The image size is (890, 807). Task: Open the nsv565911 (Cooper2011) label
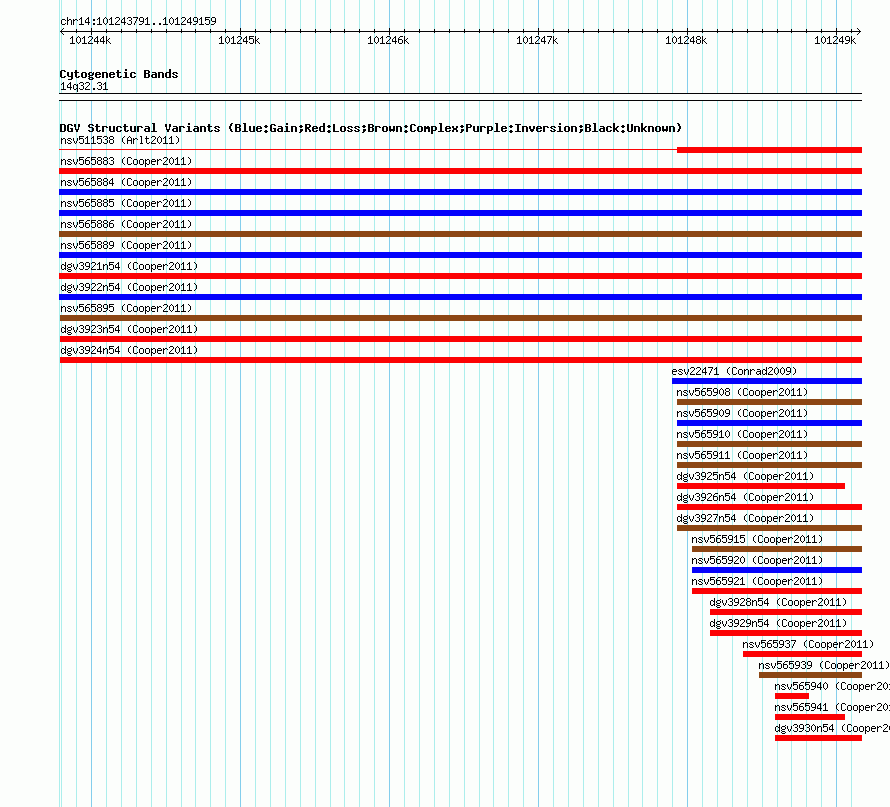coord(742,455)
